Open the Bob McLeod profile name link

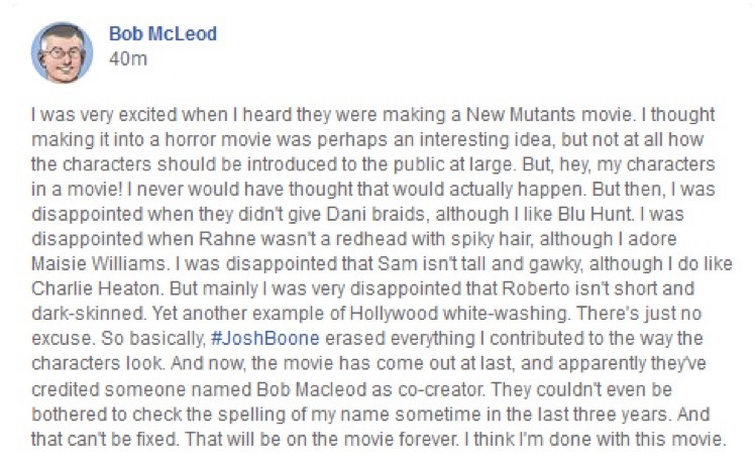163,34
